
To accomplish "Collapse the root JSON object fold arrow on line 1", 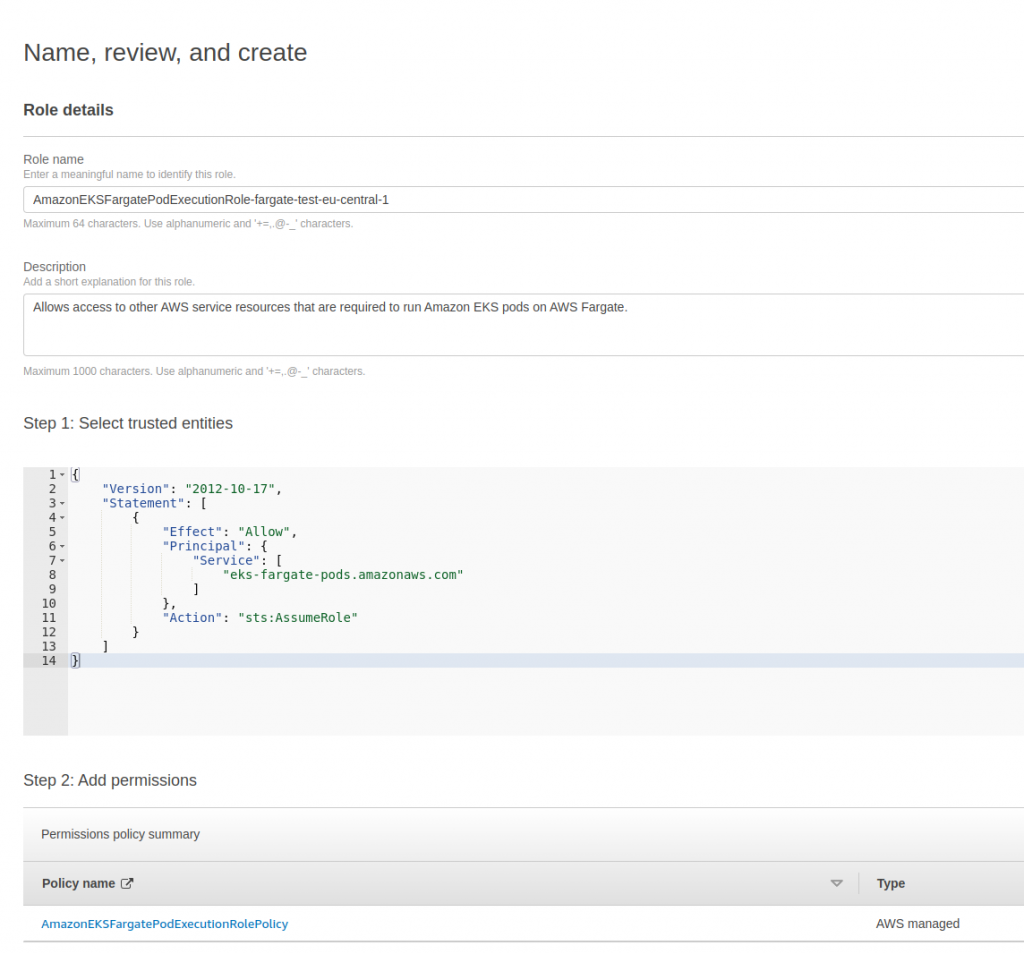I will [x=62, y=475].
